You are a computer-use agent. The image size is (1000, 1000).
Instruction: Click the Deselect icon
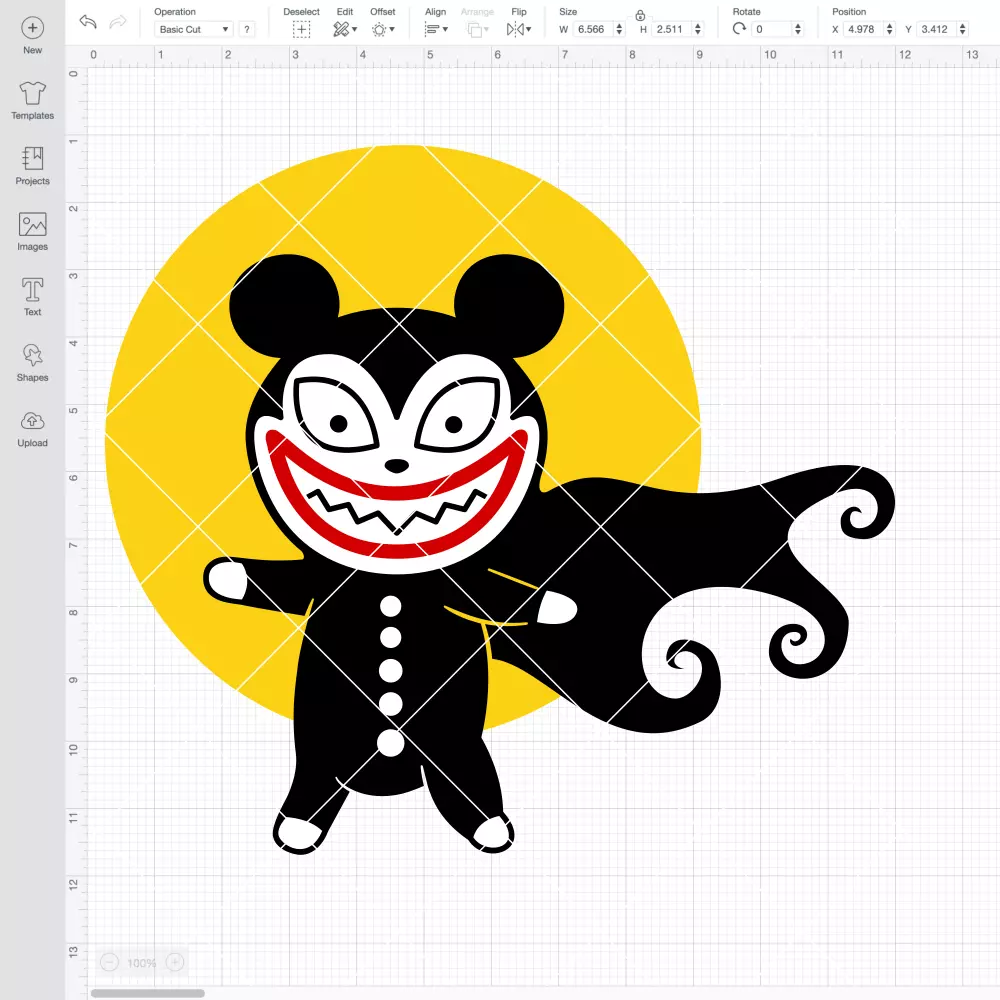coord(302,29)
